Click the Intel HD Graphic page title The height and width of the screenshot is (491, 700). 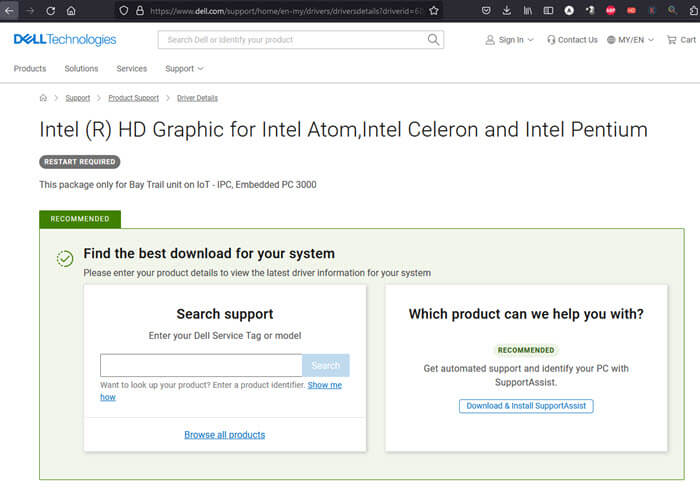coord(343,130)
